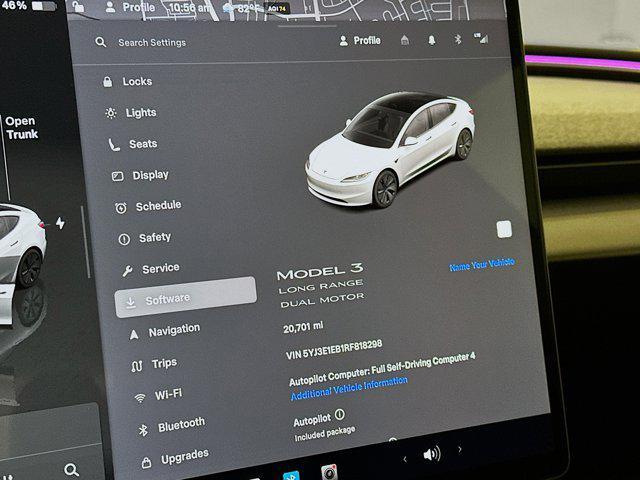Open the Profile menu in top status bar
Screen dimensions: 640x480
pyautogui.click(x=130, y=7)
